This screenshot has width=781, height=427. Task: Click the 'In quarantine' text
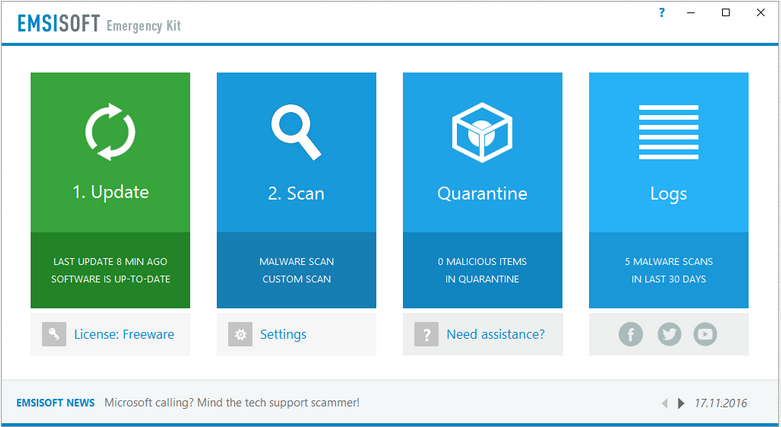point(482,279)
